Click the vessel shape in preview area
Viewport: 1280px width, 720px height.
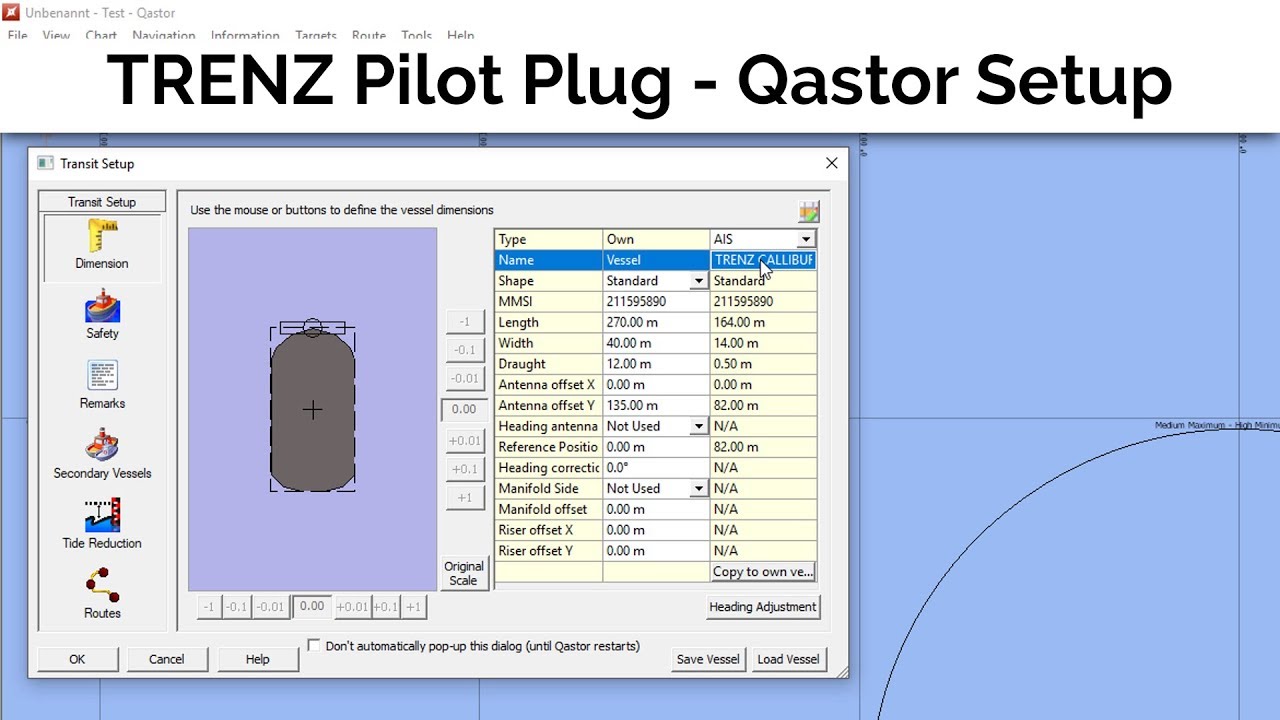coord(312,410)
